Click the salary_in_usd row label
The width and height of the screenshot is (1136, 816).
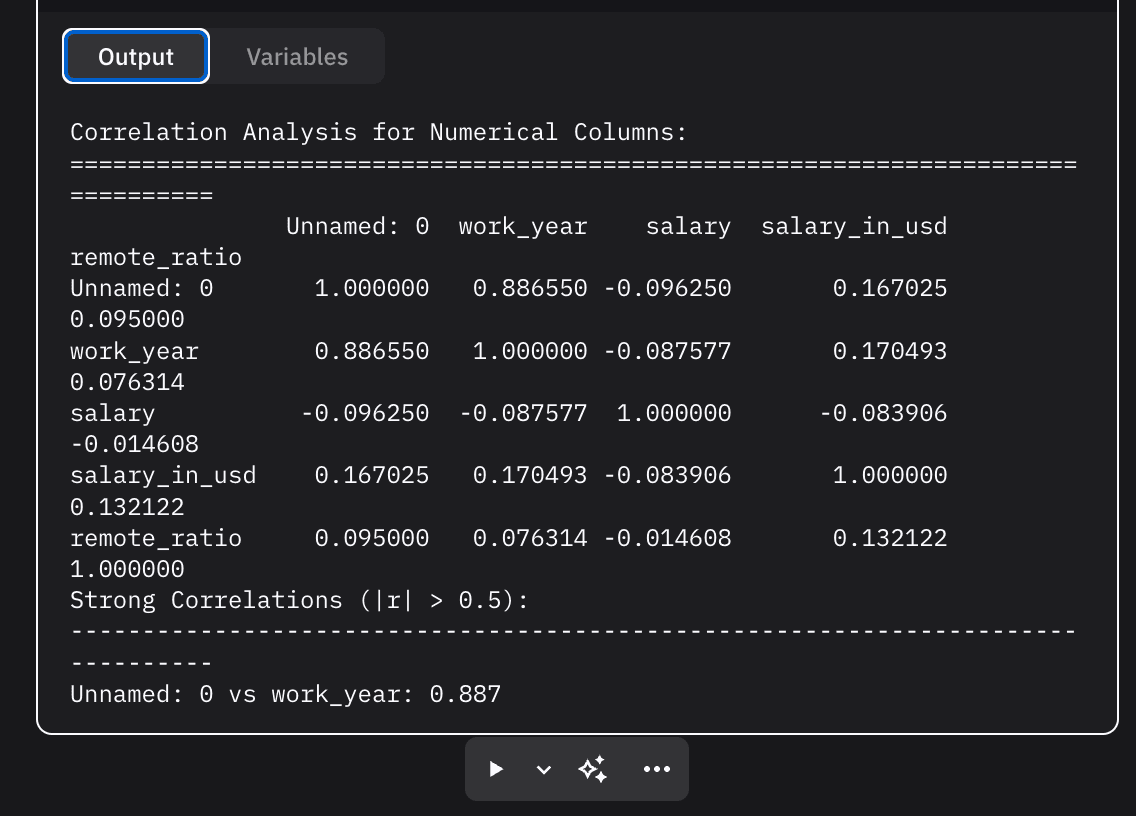point(163,476)
